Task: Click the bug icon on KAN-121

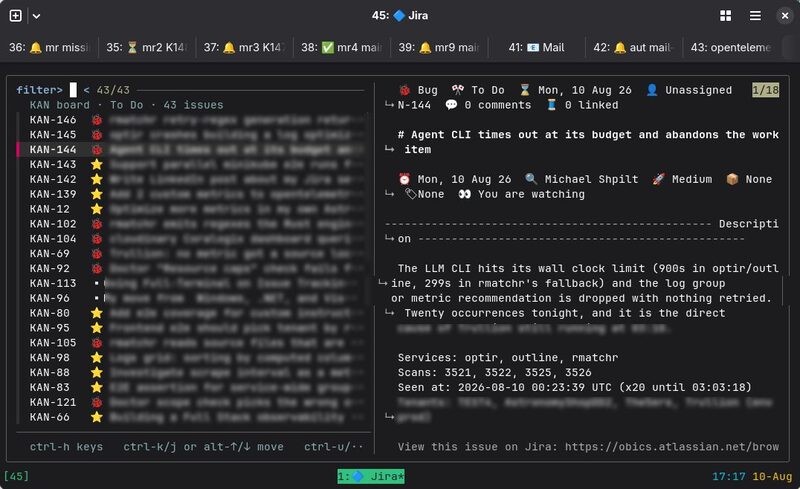Action: [96, 402]
